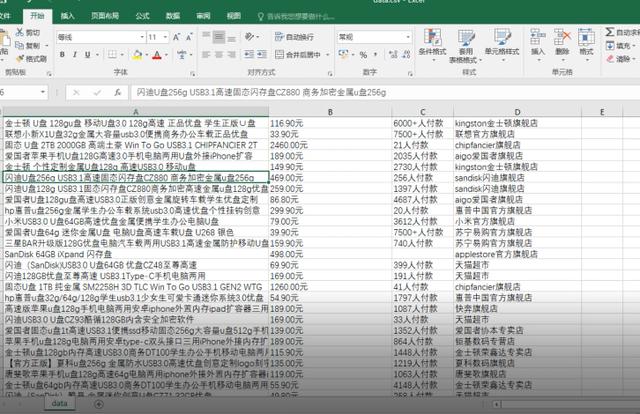
Task: Open the Number group dialog launcher
Action: click(x=410, y=73)
